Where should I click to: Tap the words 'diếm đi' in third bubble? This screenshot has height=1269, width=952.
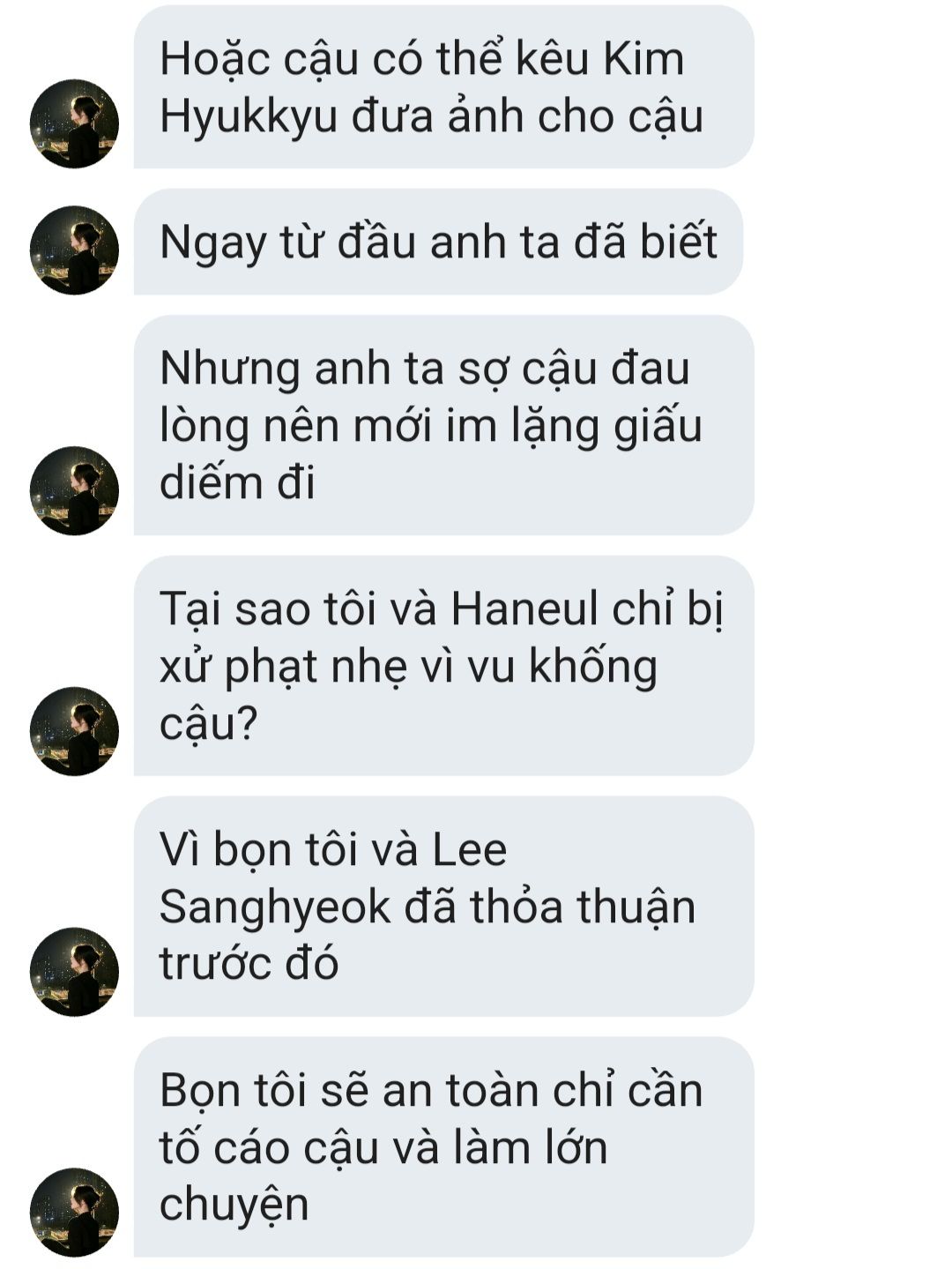(237, 482)
